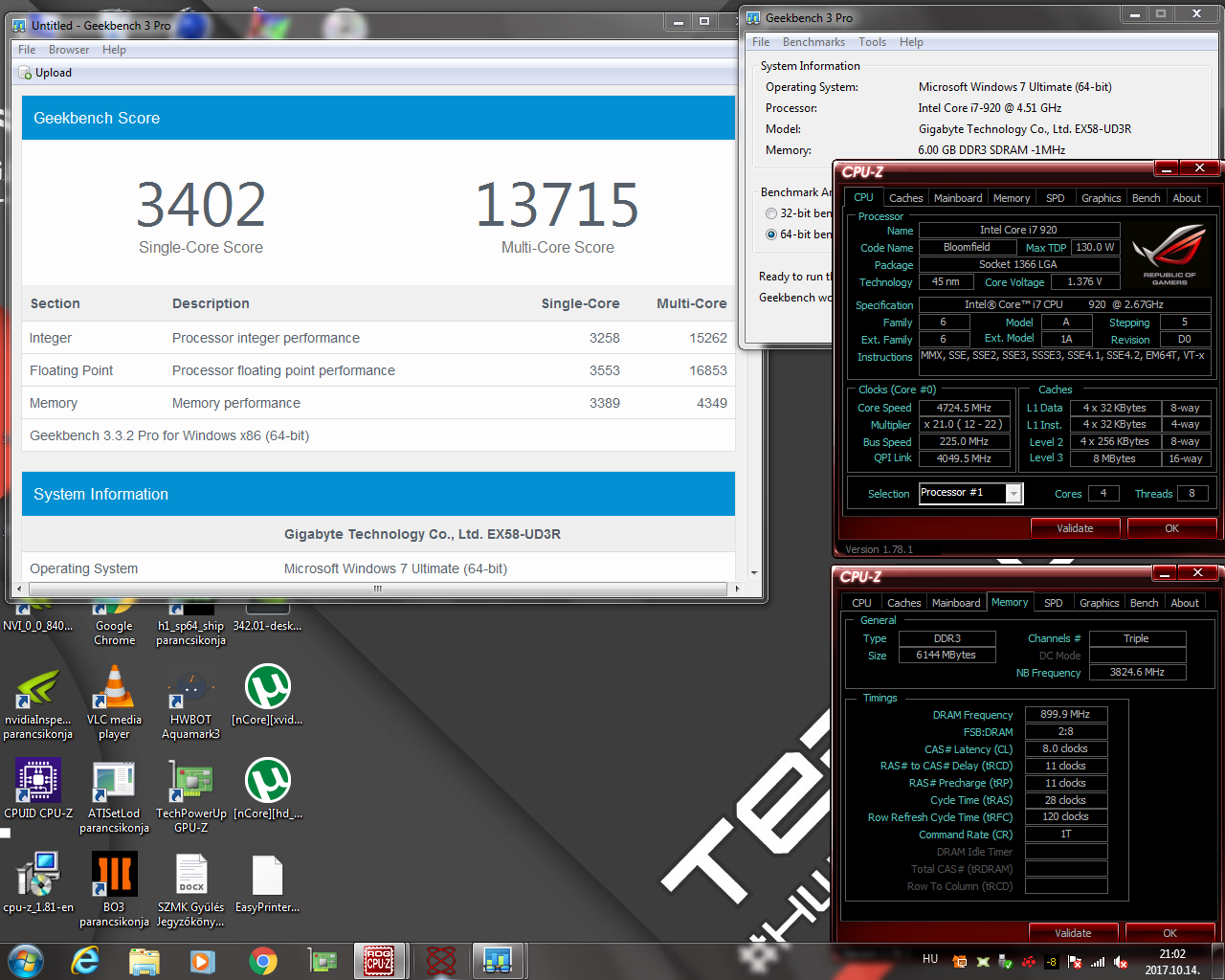Click the Memory performance row in Geekbench results
Screen dimensions: 1225x980
[378, 403]
